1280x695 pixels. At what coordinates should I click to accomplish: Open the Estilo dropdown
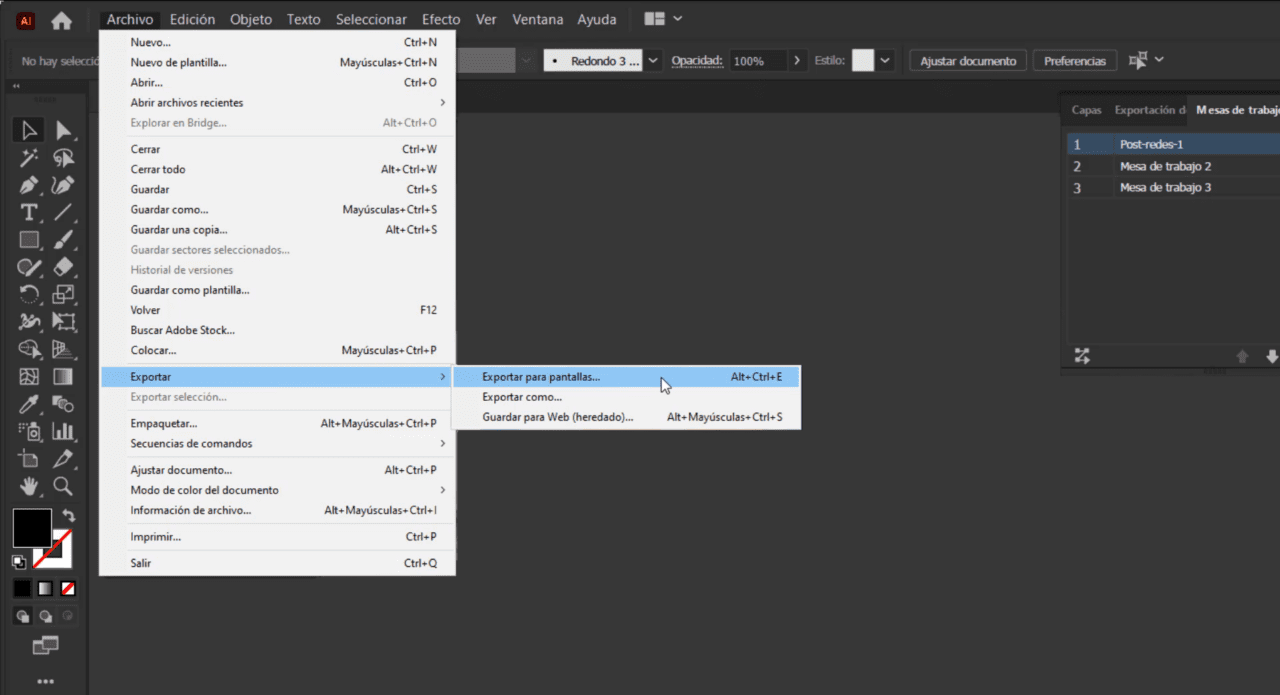pyautogui.click(x=884, y=60)
